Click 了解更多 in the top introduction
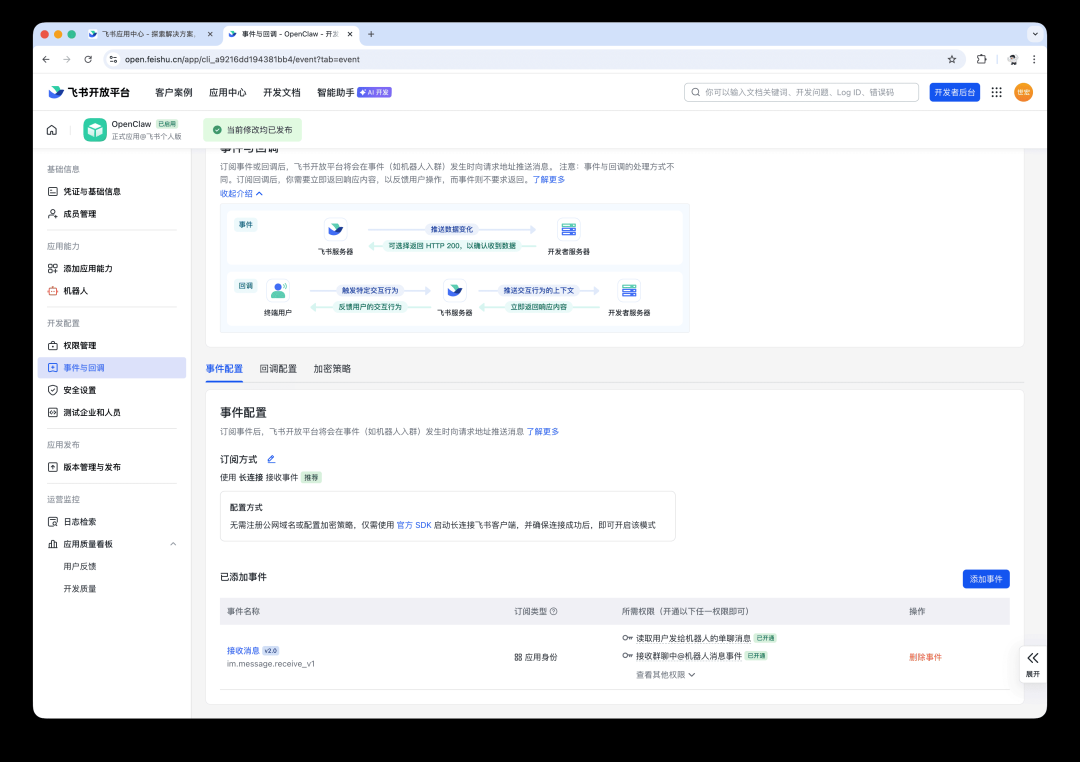Image resolution: width=1080 pixels, height=762 pixels. (549, 179)
